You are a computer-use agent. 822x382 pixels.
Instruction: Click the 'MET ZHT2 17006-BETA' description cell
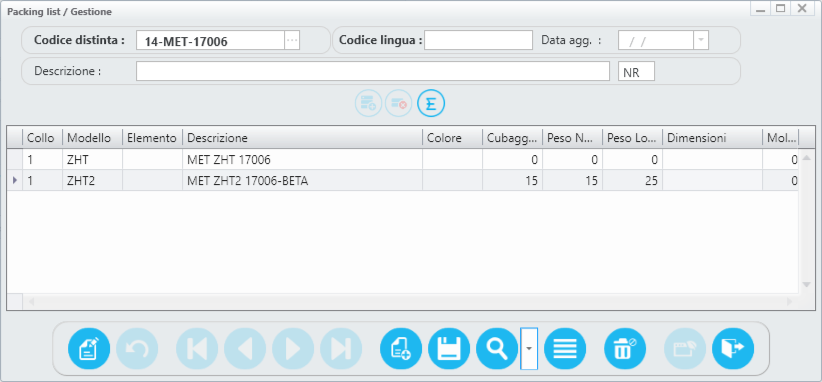coord(302,181)
